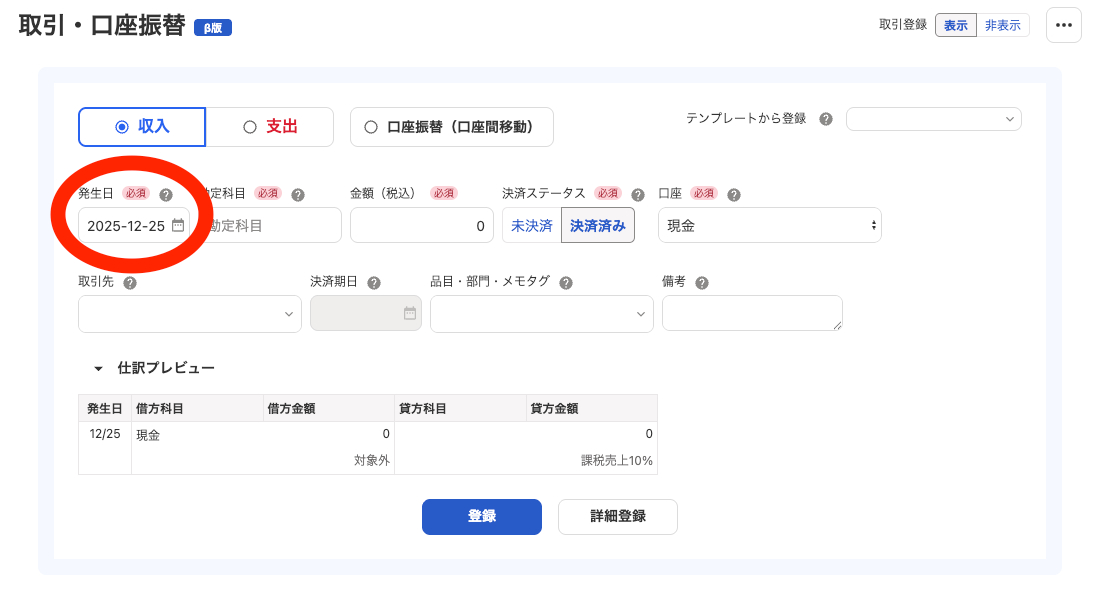Open help for 決済ステータス
The image size is (1093, 592).
pyautogui.click(x=637, y=193)
